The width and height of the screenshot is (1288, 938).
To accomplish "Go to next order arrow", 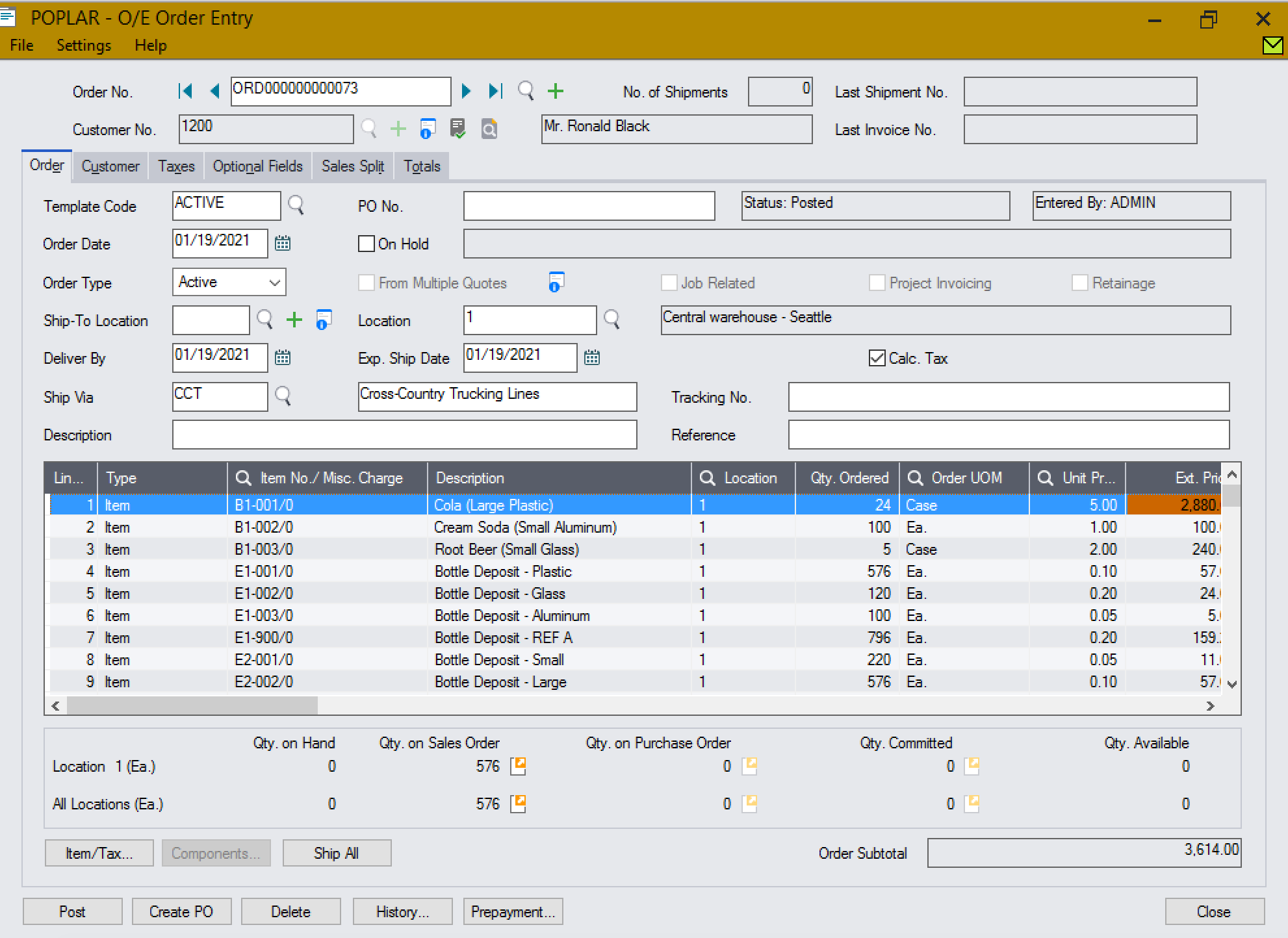I will [466, 91].
